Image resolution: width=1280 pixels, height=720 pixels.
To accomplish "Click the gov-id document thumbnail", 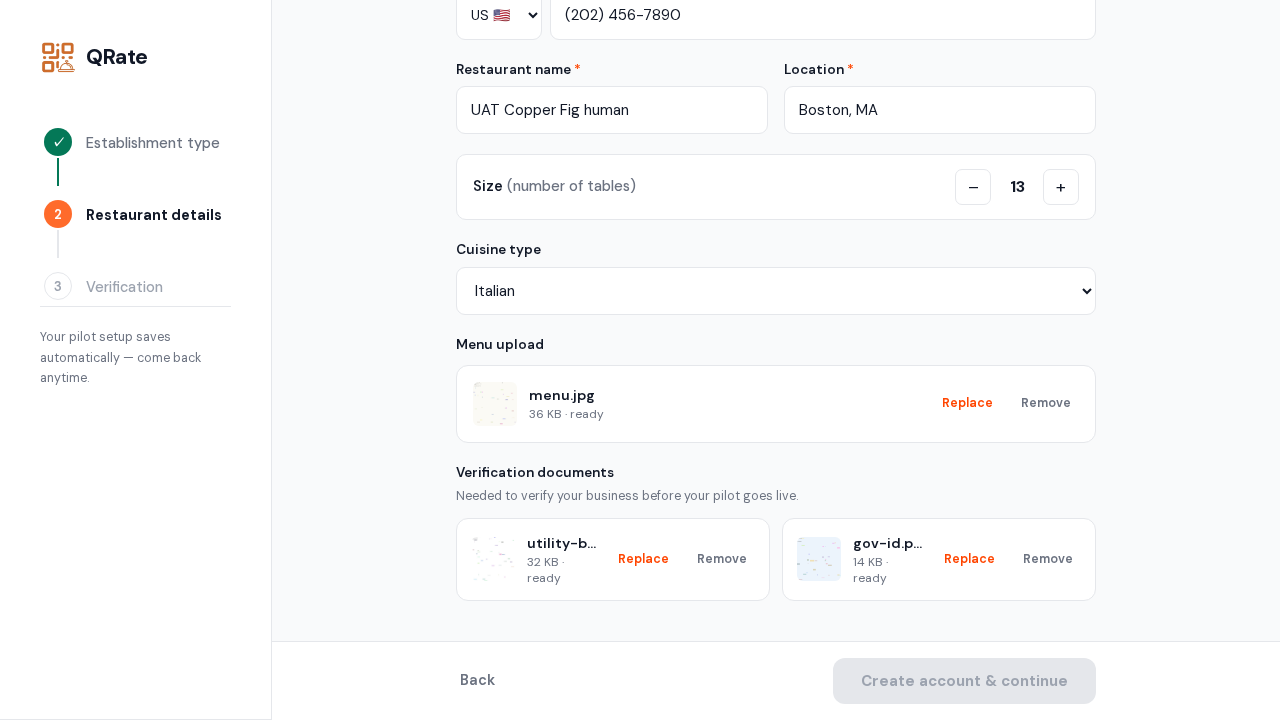I will coord(819,559).
